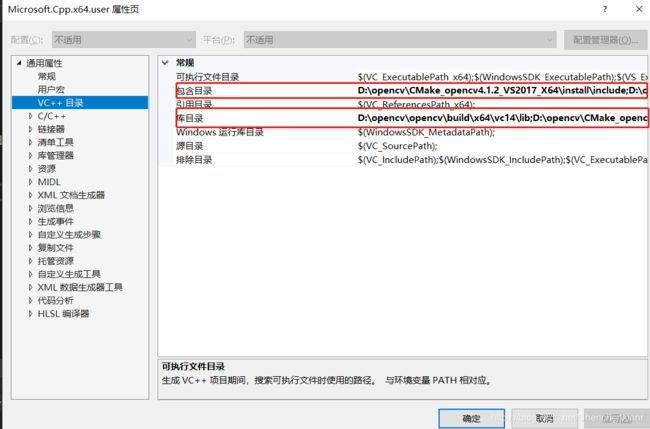
Task: Expand the C/C++ tree node
Action: pyautogui.click(x=30, y=116)
